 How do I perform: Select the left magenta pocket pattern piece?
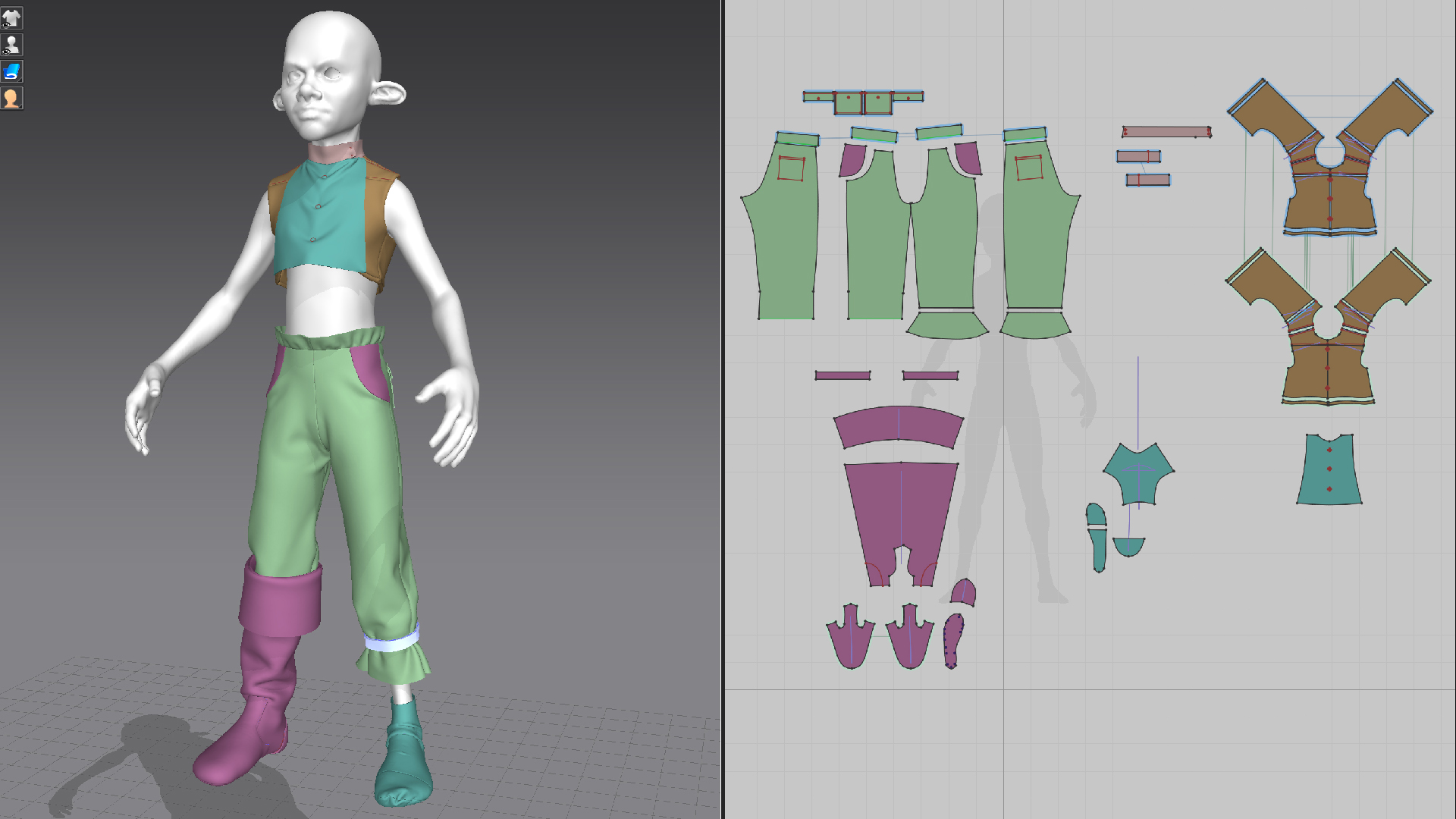(x=852, y=159)
